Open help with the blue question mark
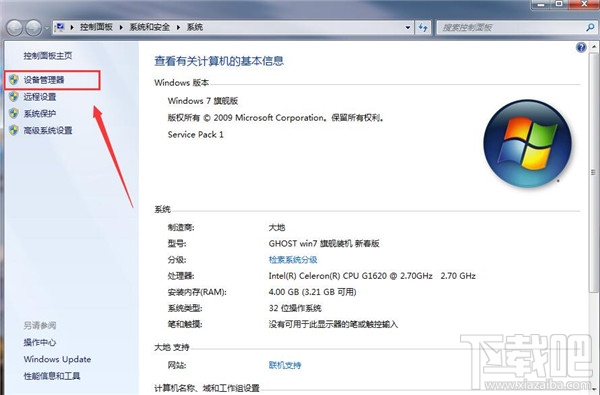The width and height of the screenshot is (600, 395). [x=581, y=47]
